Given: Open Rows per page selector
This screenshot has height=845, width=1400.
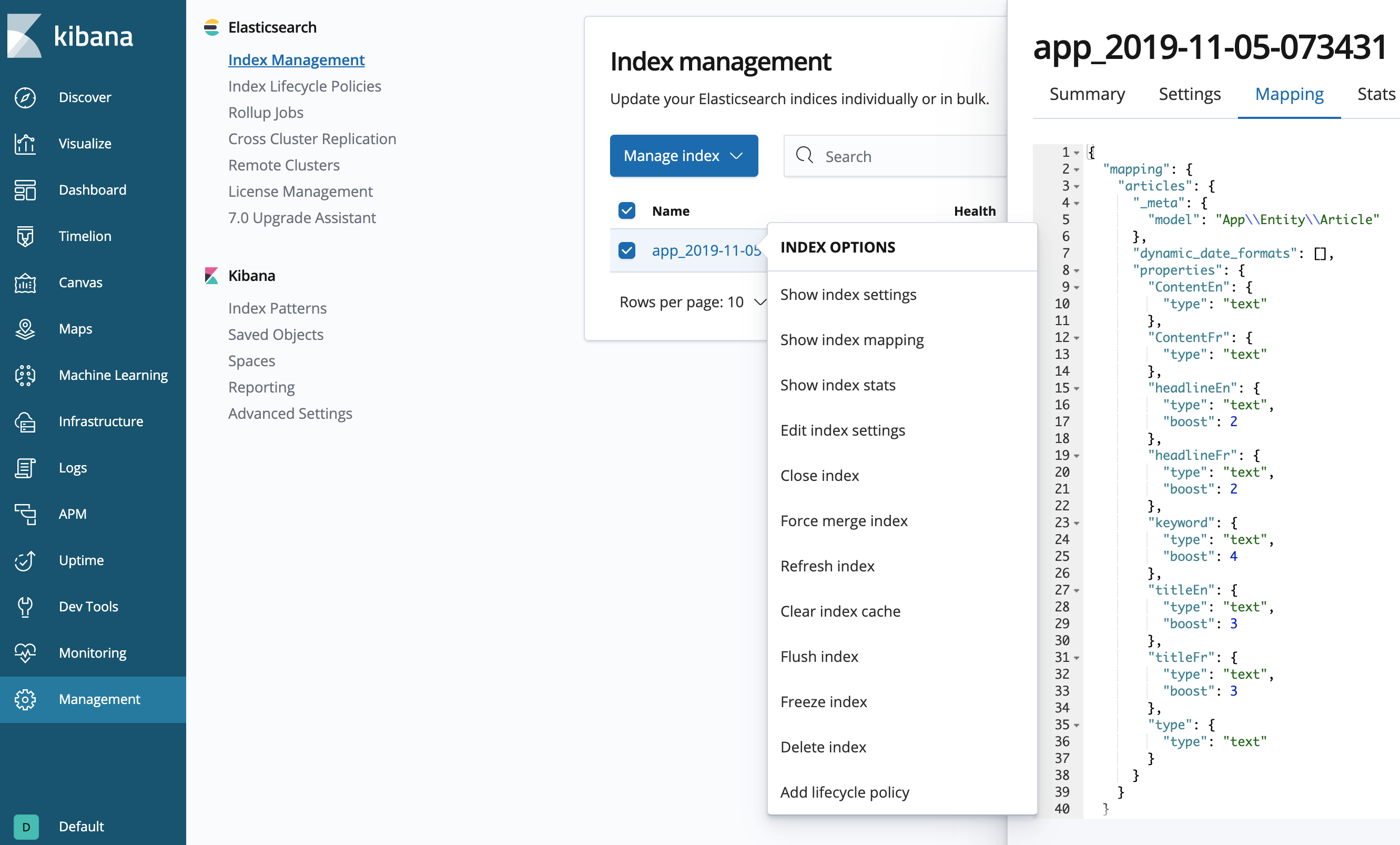Looking at the screenshot, I should click(693, 303).
